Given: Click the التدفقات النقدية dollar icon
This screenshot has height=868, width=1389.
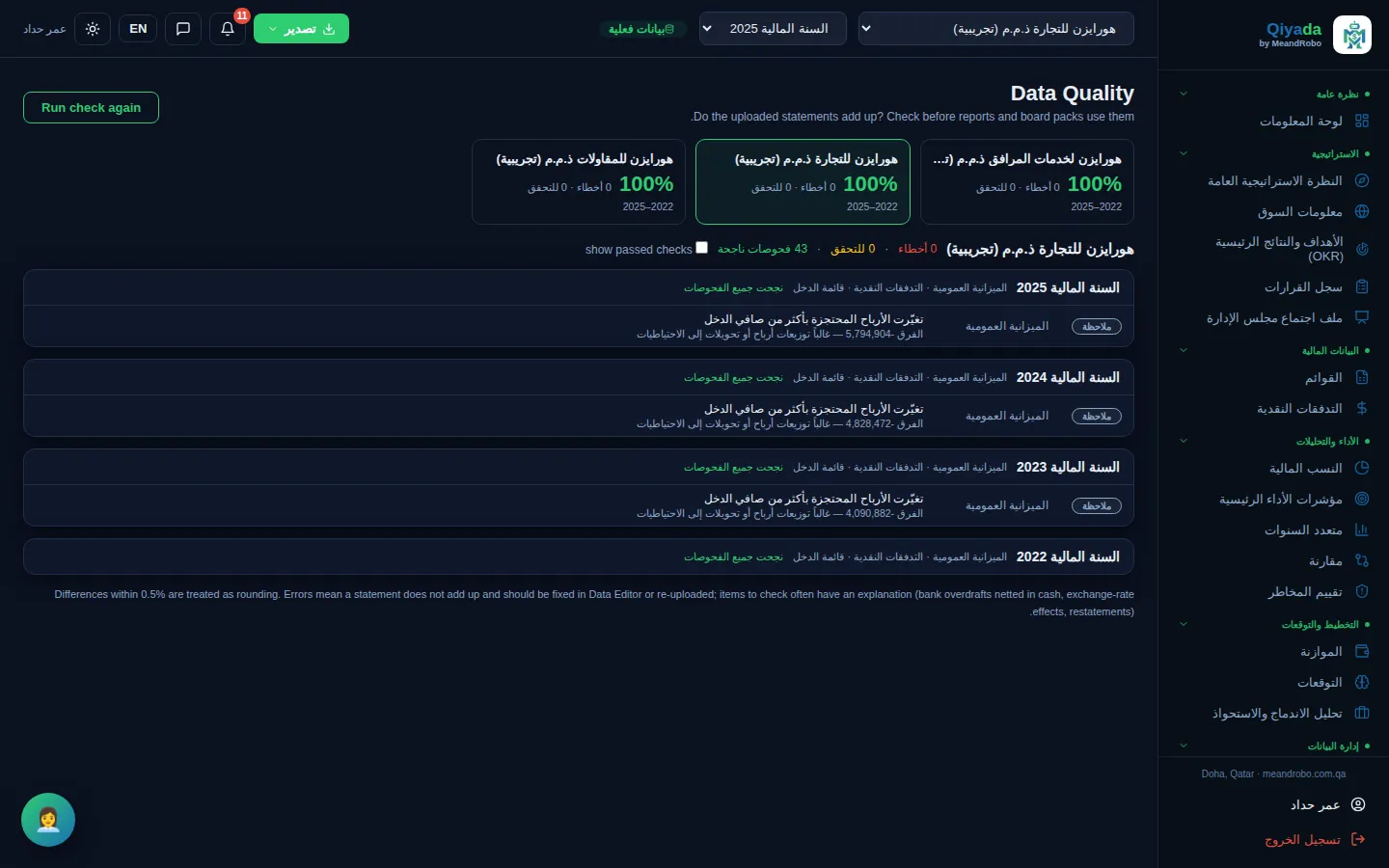Looking at the screenshot, I should [x=1362, y=408].
